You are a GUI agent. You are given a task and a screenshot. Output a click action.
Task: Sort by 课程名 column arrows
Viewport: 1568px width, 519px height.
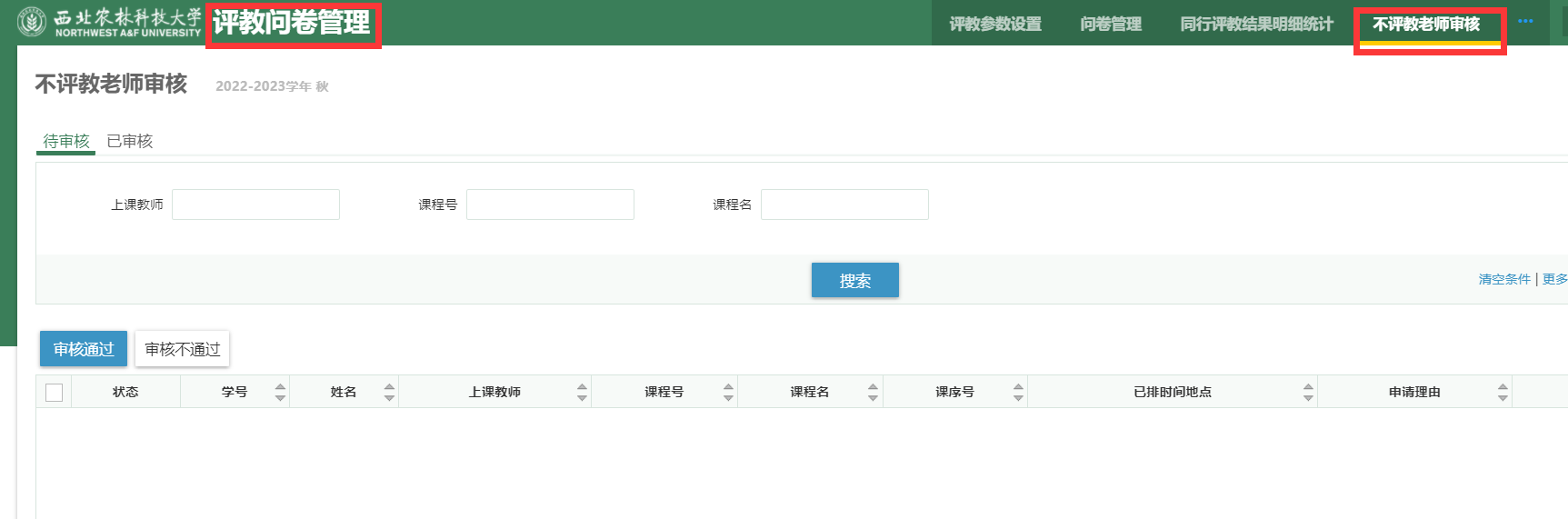pos(873,392)
